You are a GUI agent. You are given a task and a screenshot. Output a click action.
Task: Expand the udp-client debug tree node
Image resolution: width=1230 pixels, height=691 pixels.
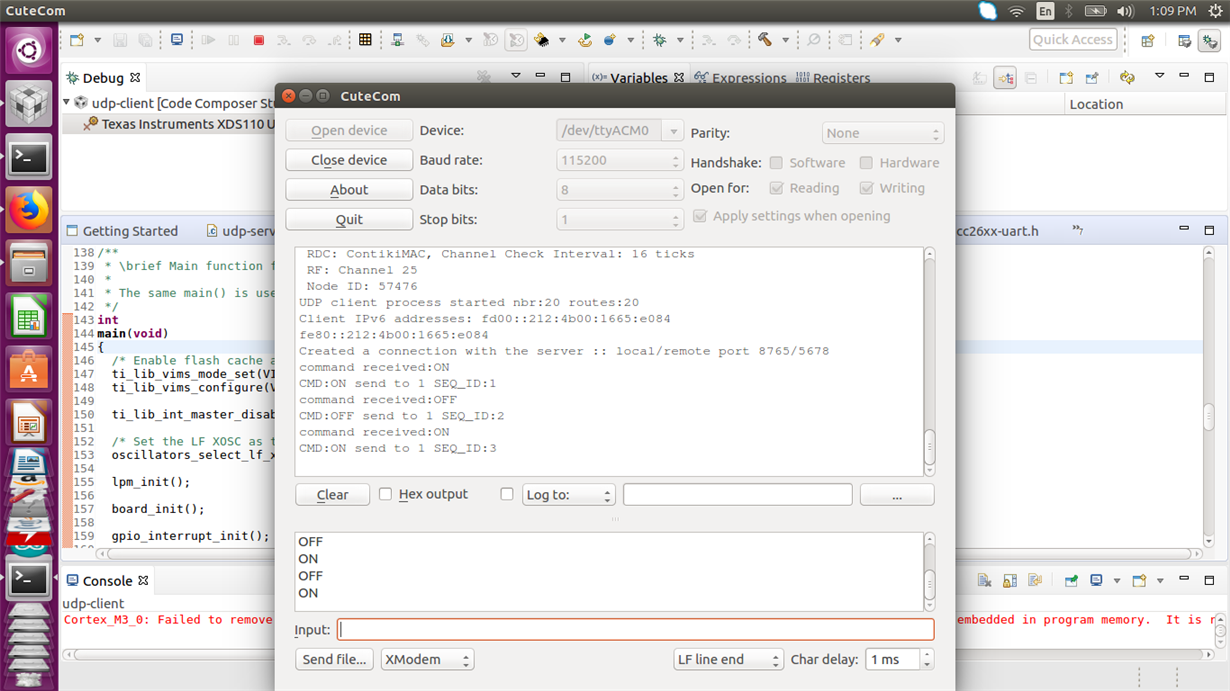click(67, 102)
